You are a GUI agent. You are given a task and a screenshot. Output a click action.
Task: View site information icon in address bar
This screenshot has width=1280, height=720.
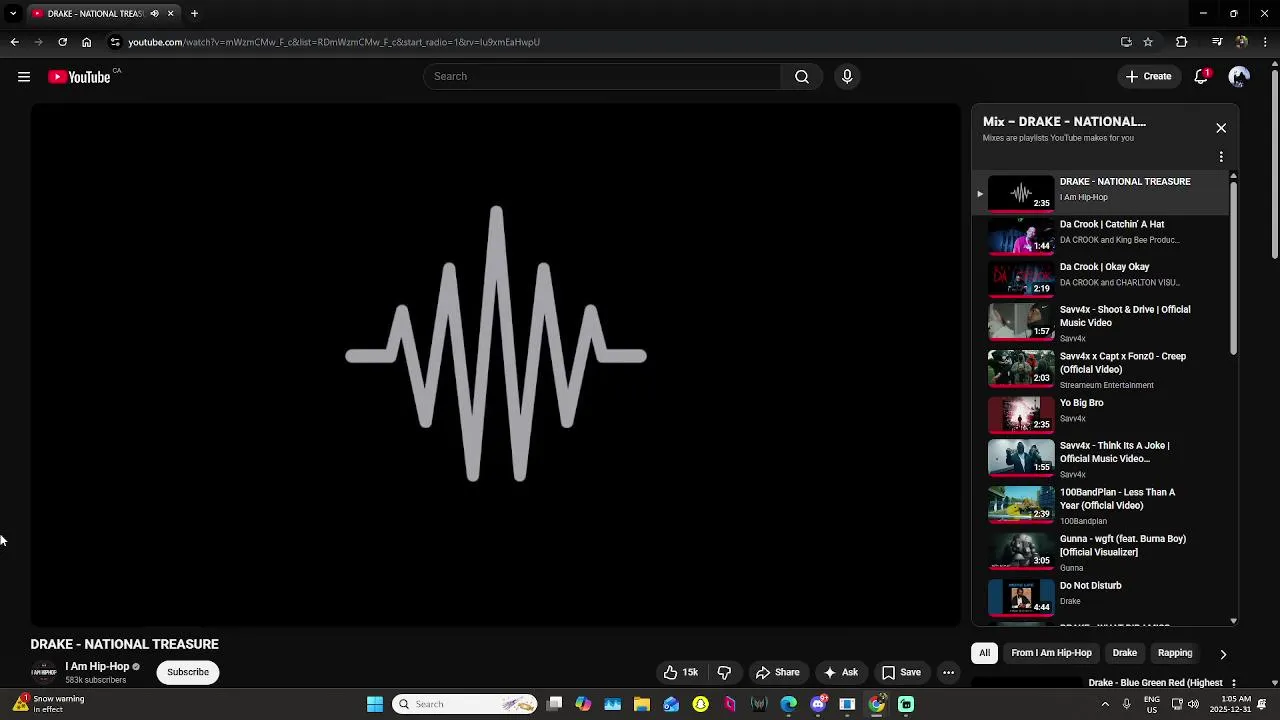click(115, 42)
